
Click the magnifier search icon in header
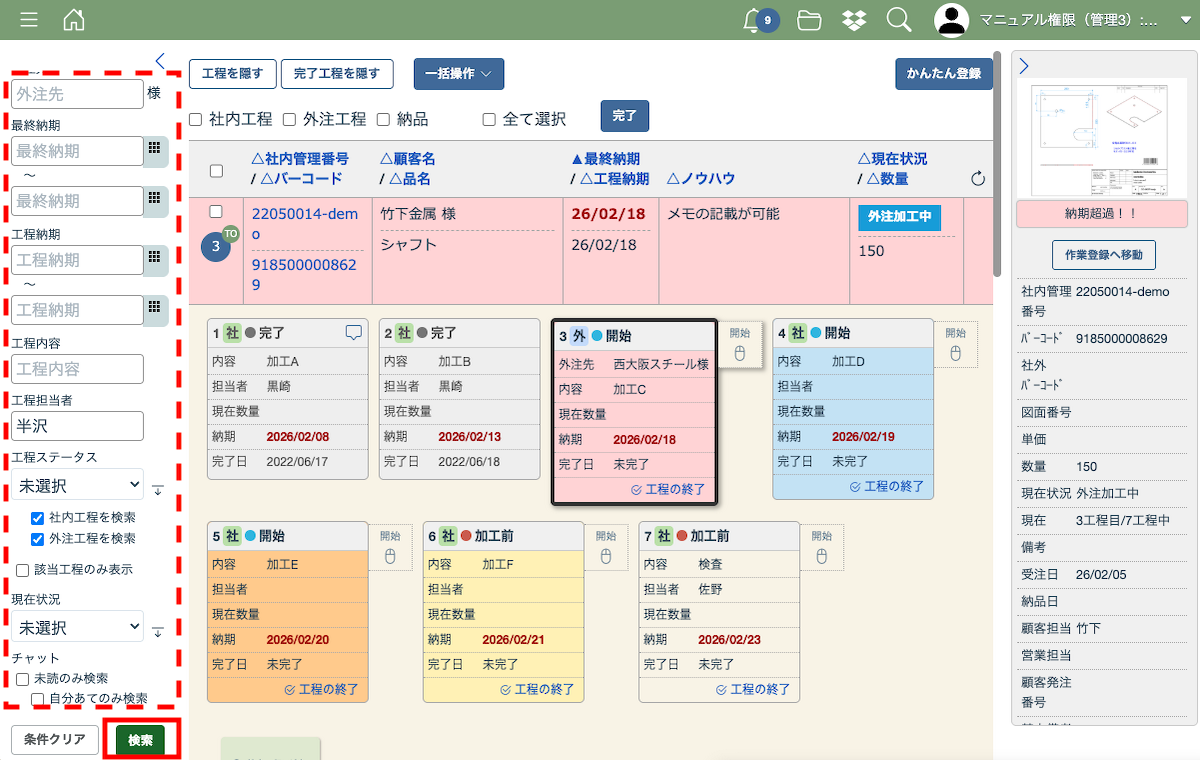(899, 20)
